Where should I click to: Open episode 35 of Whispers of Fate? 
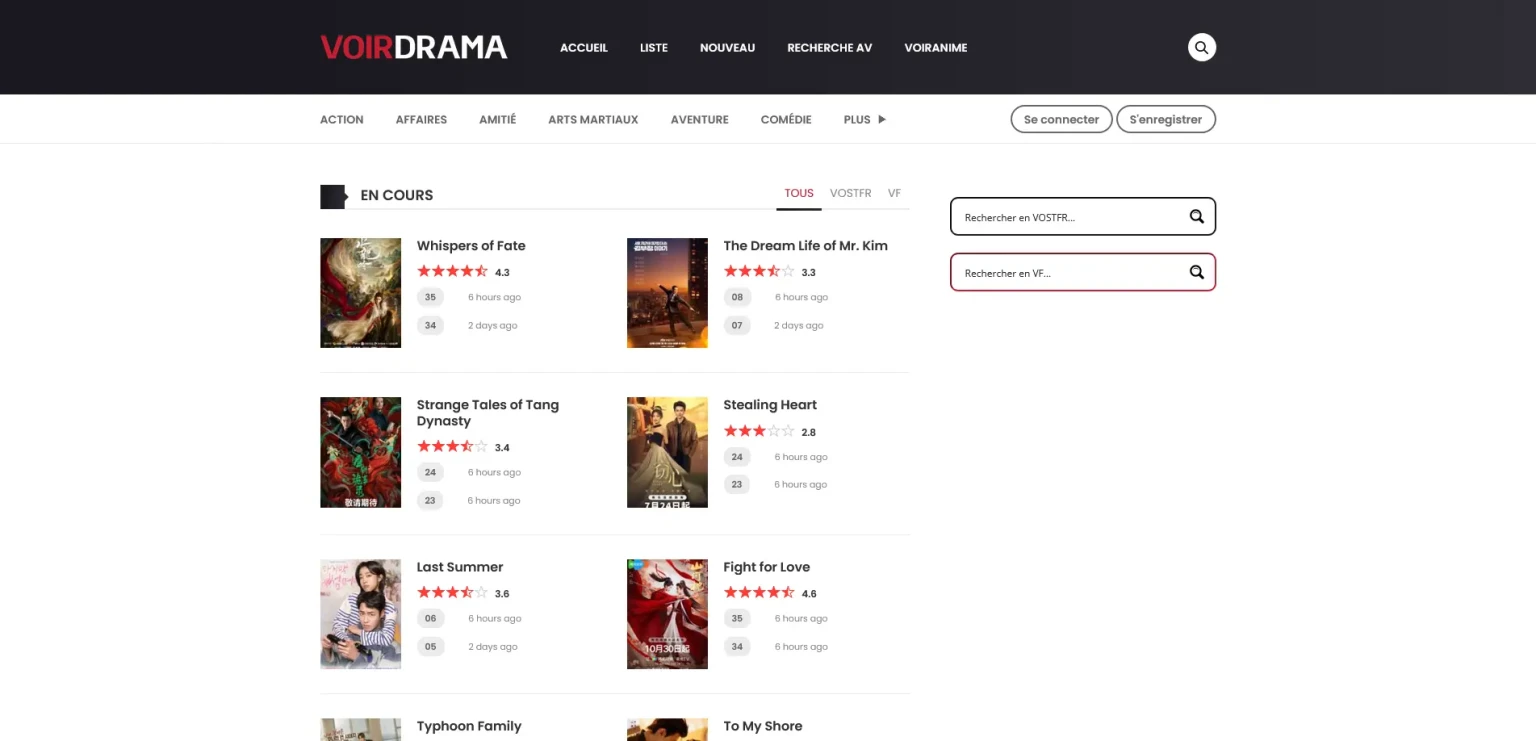(430, 297)
